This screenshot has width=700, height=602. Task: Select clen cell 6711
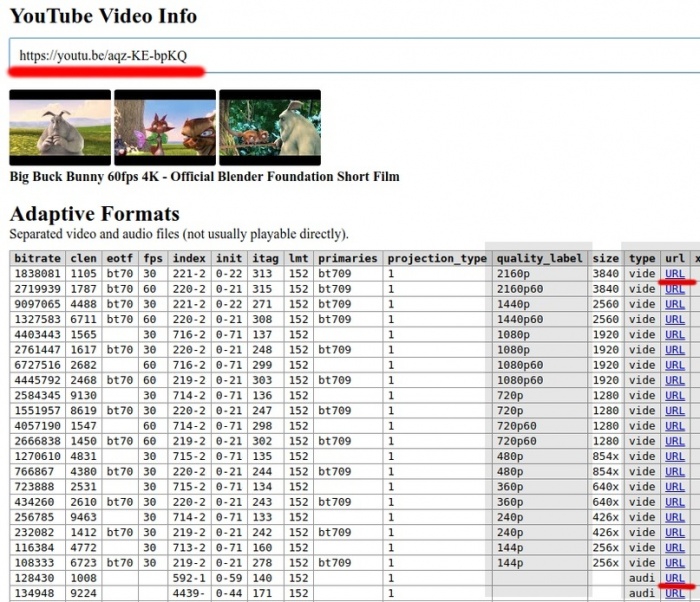pyautogui.click(x=83, y=319)
